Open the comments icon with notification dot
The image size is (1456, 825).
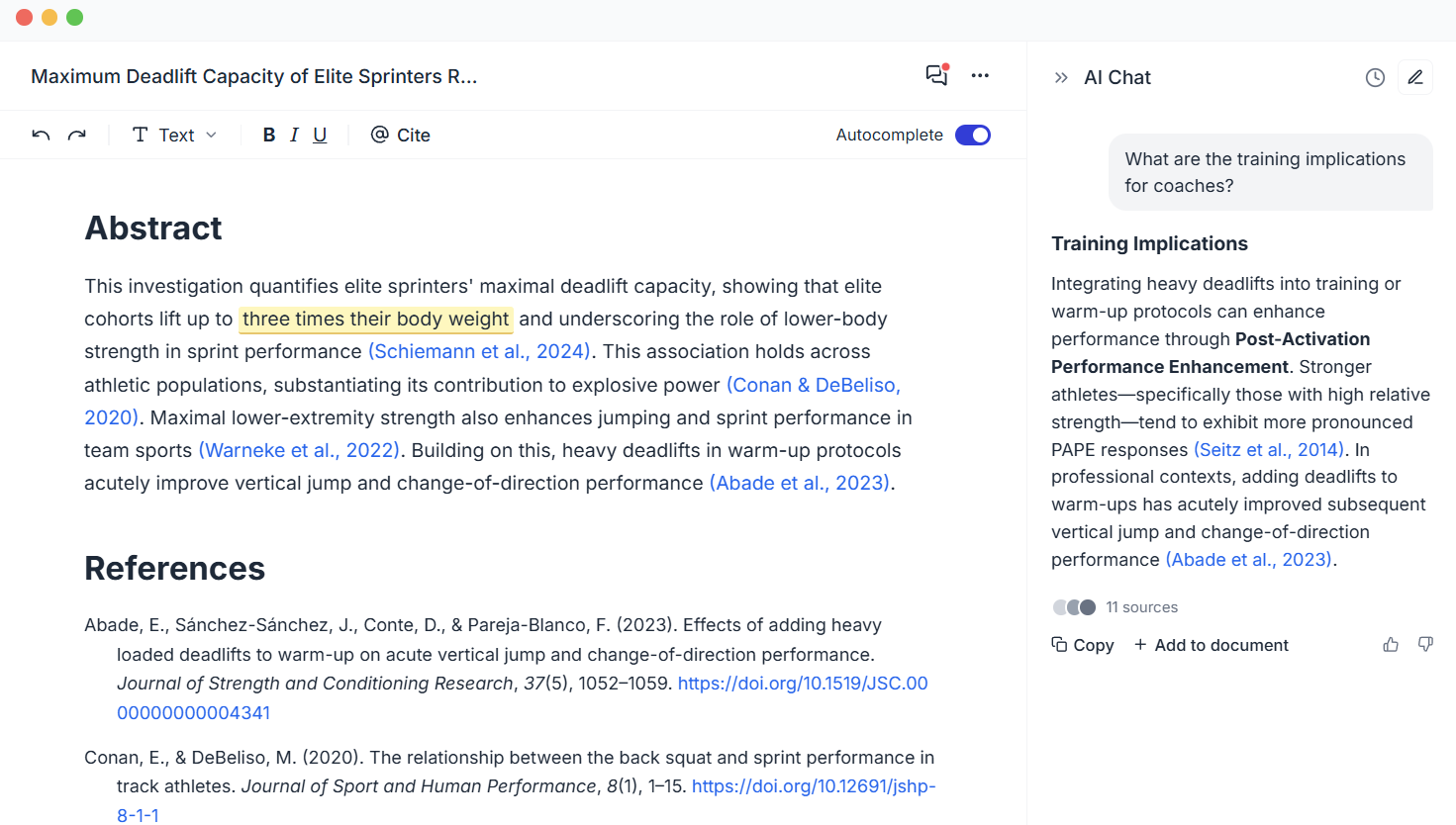[x=937, y=75]
